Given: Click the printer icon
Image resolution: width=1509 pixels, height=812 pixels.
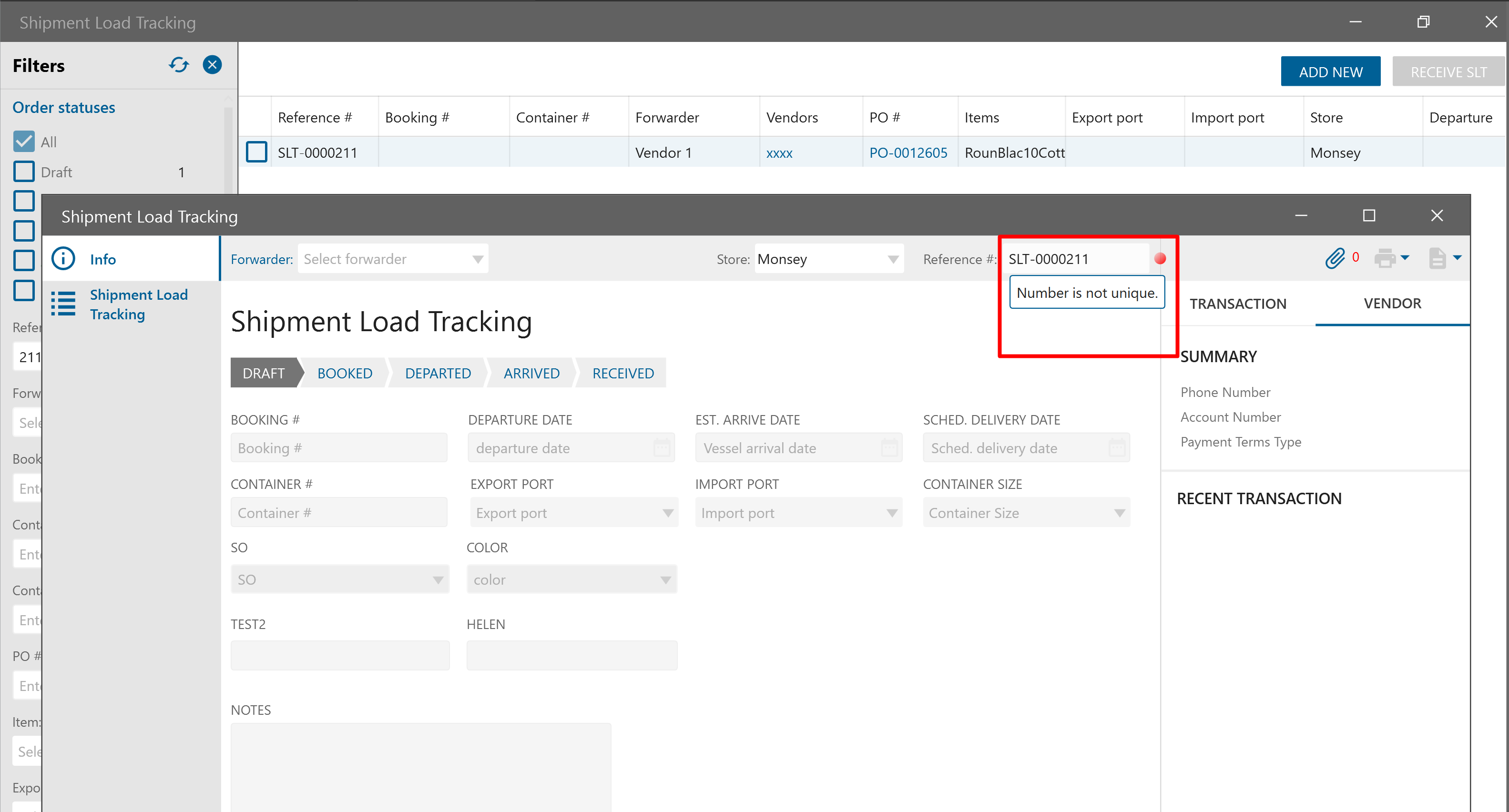Looking at the screenshot, I should point(1385,258).
